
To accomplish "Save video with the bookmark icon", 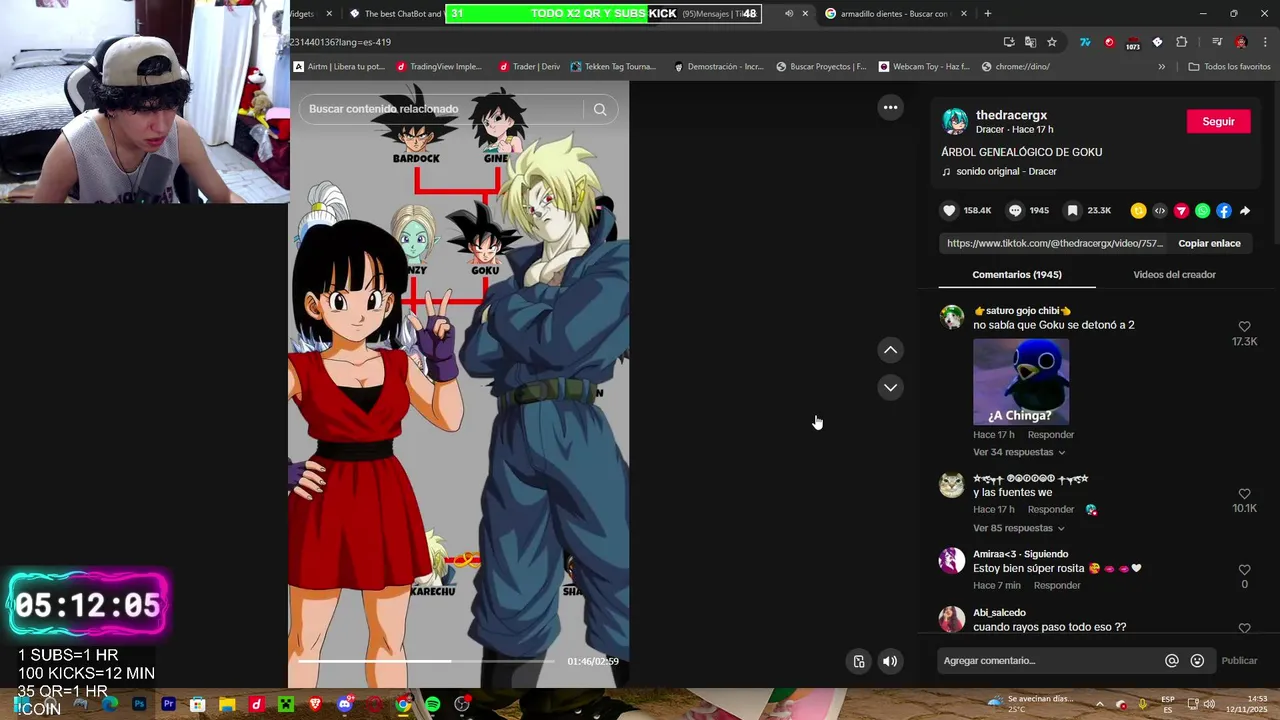I will coord(1072,211).
